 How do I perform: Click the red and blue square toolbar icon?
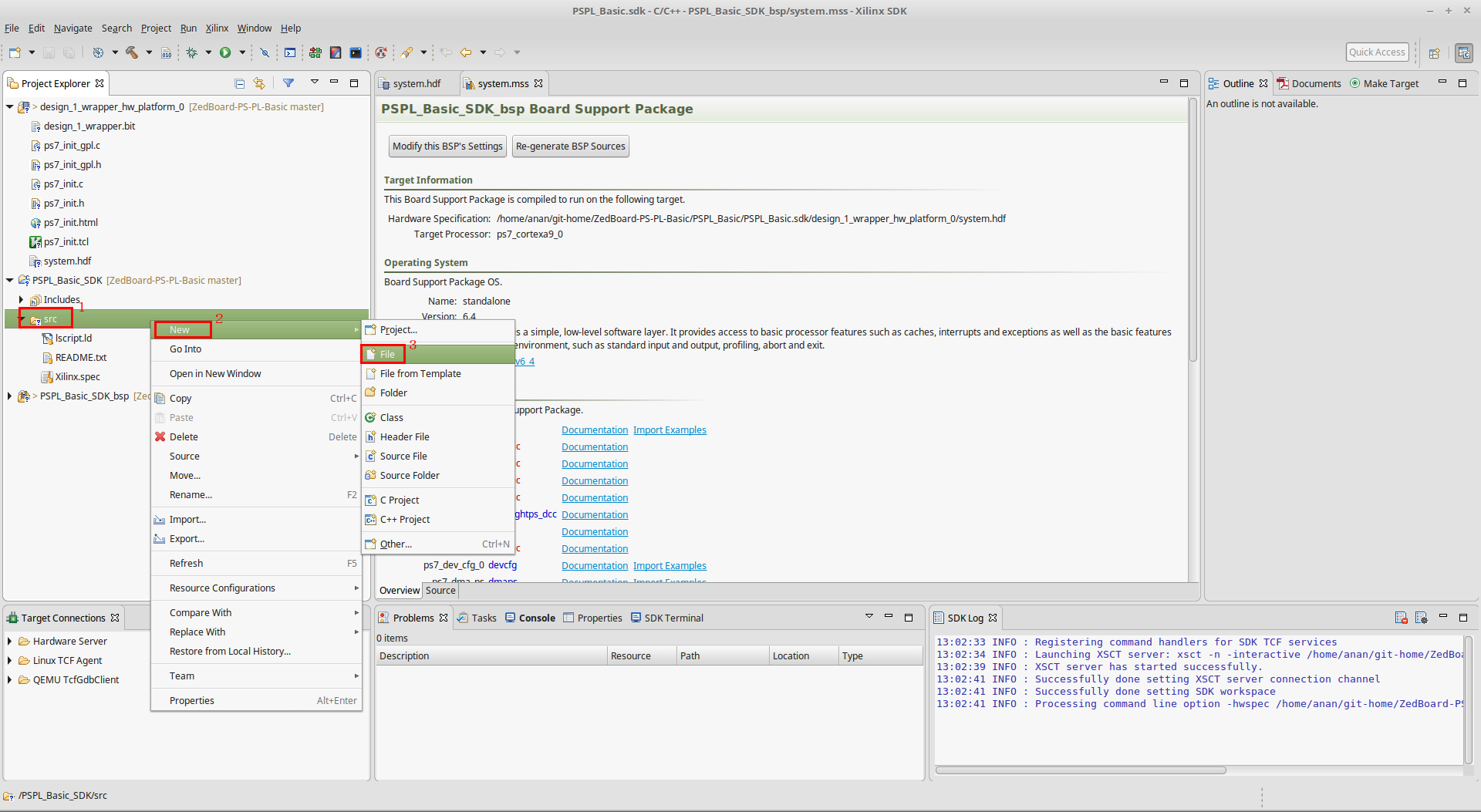pos(336,52)
